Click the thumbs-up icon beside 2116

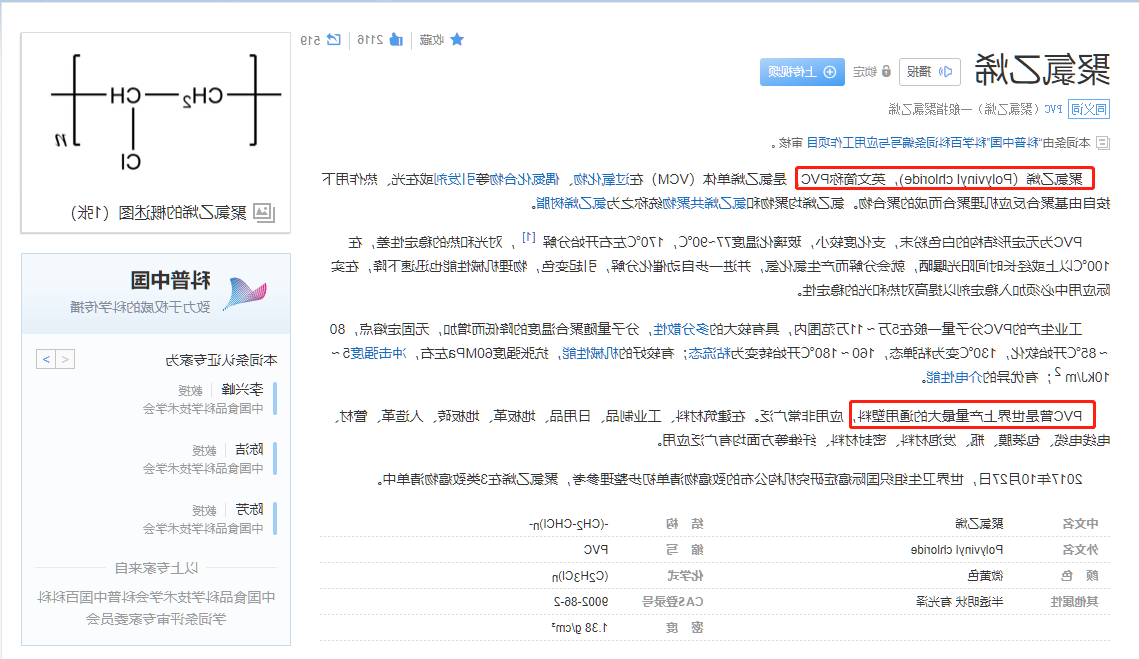point(396,39)
